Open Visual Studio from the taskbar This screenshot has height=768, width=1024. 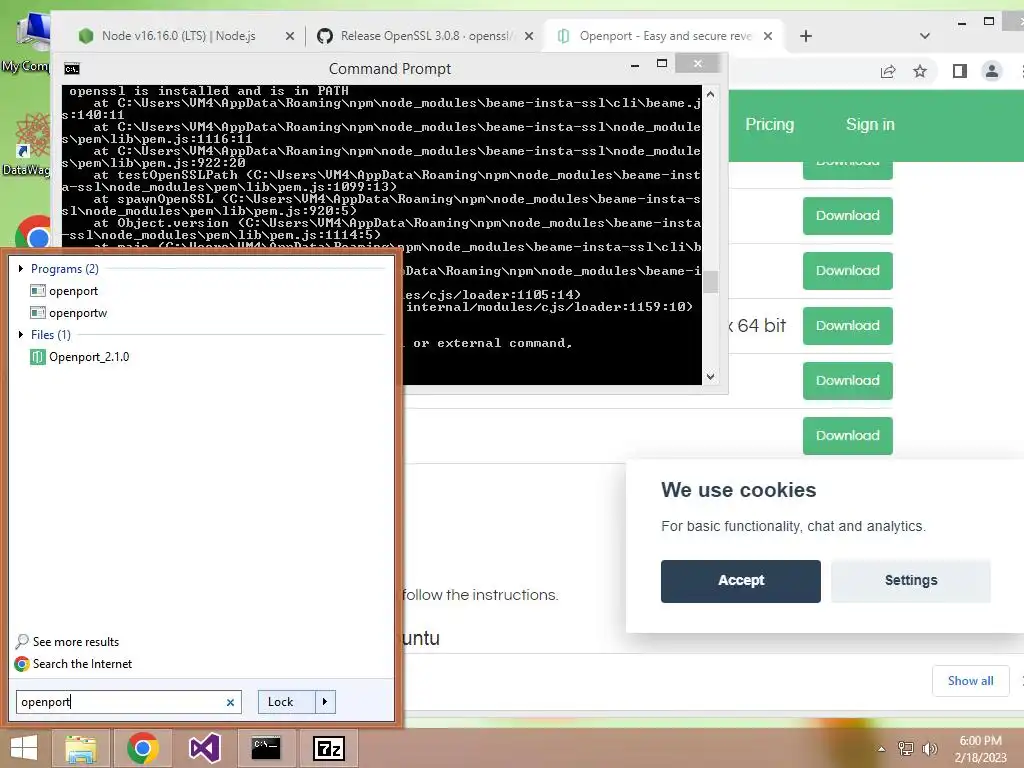204,748
